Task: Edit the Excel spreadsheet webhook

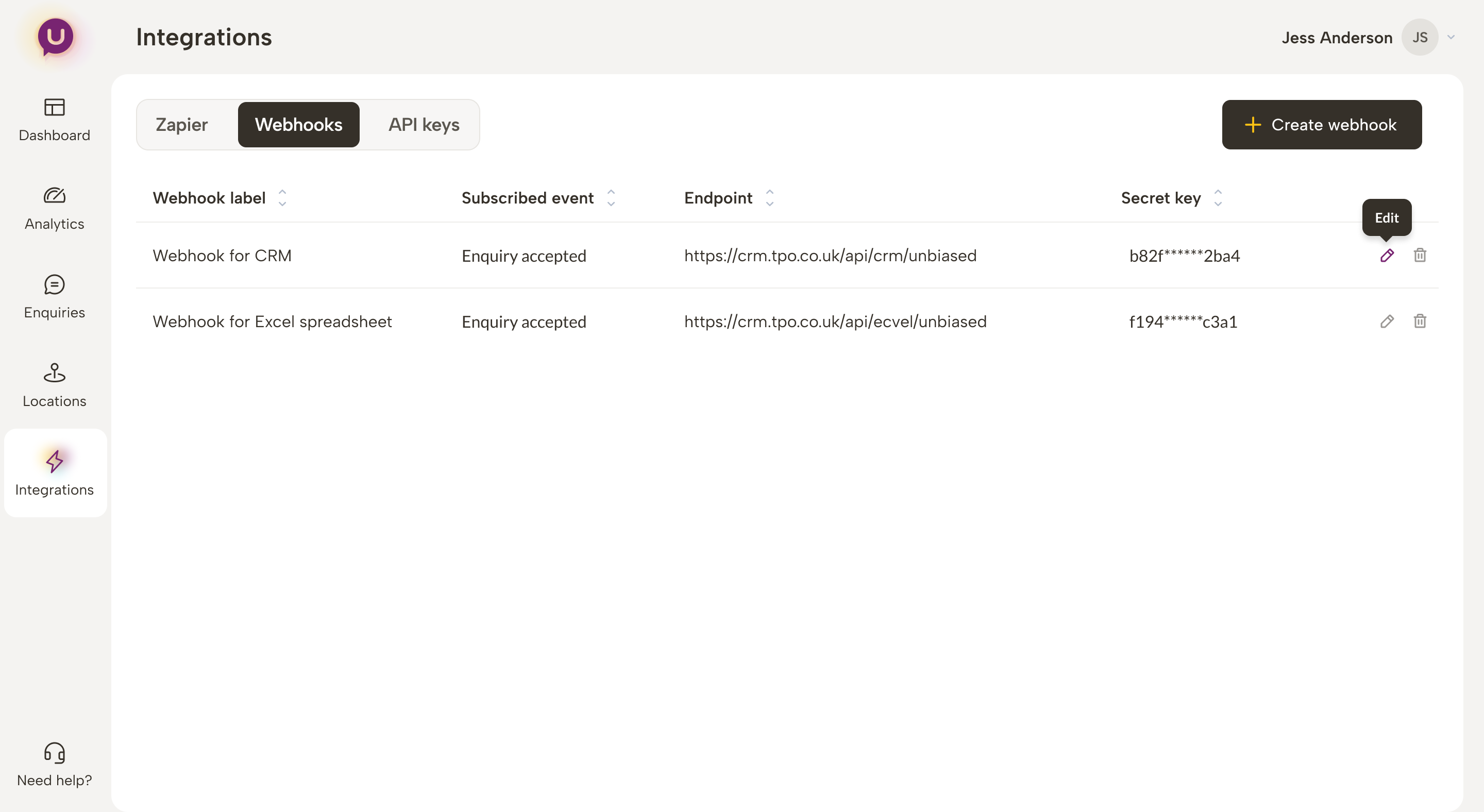Action: pos(1387,322)
